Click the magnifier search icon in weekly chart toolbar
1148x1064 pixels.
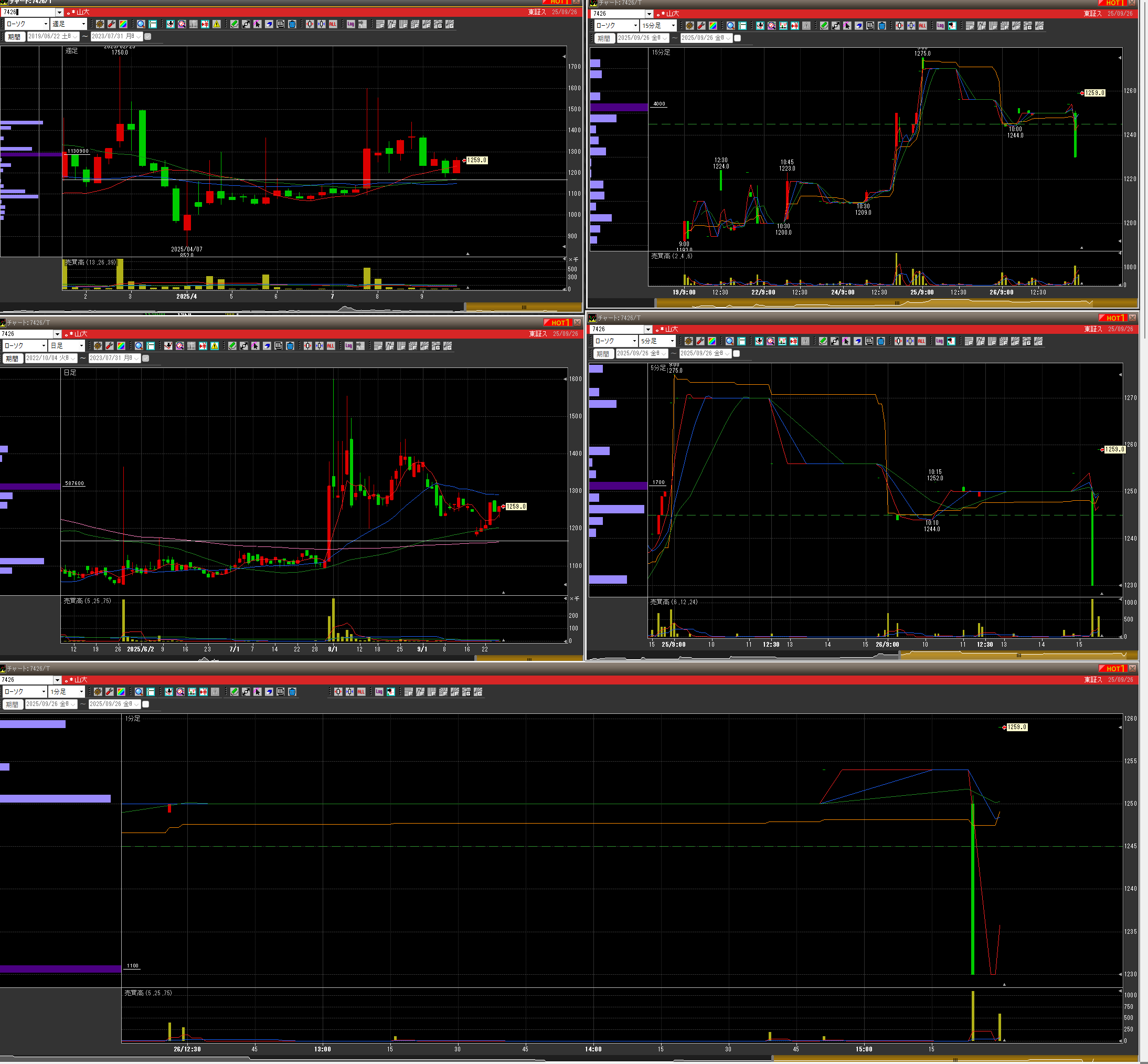tap(141, 24)
